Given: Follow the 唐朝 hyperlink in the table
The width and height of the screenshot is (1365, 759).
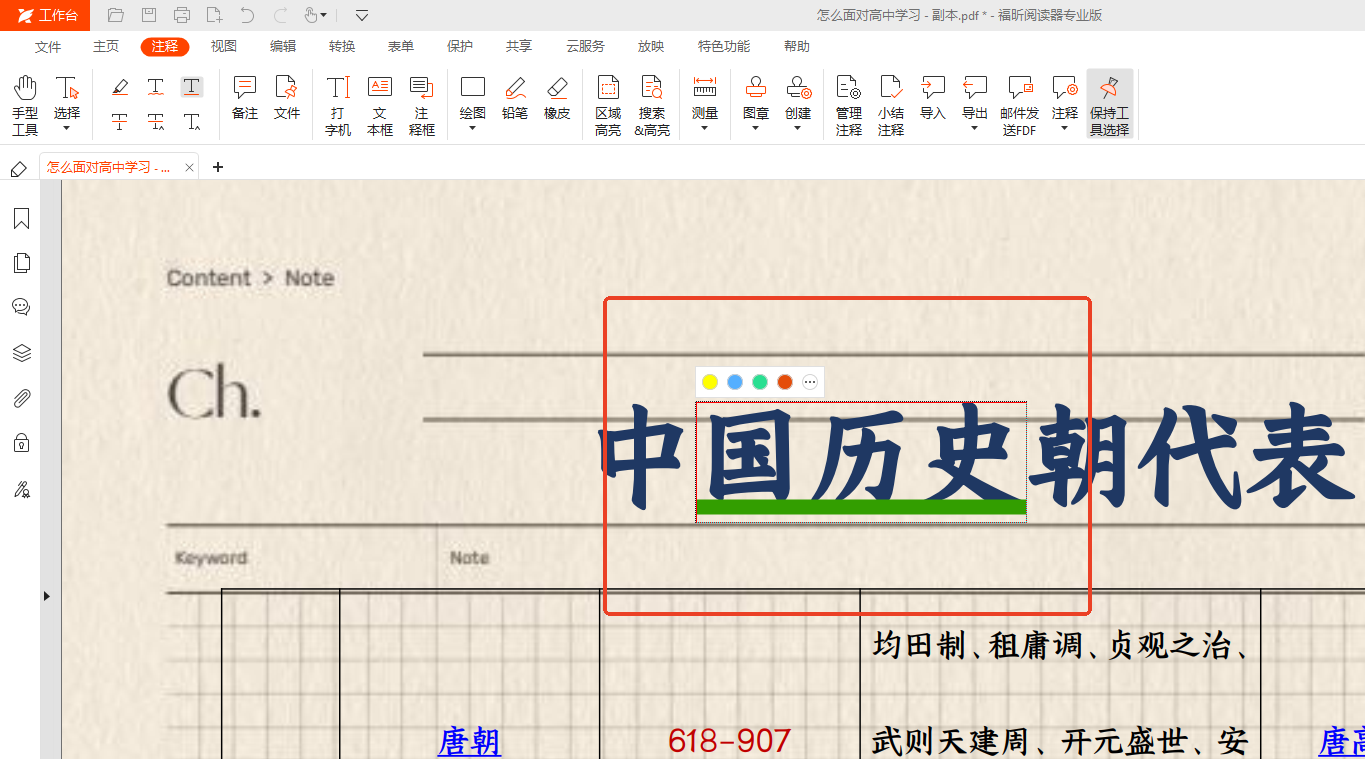Looking at the screenshot, I should coord(469,742).
